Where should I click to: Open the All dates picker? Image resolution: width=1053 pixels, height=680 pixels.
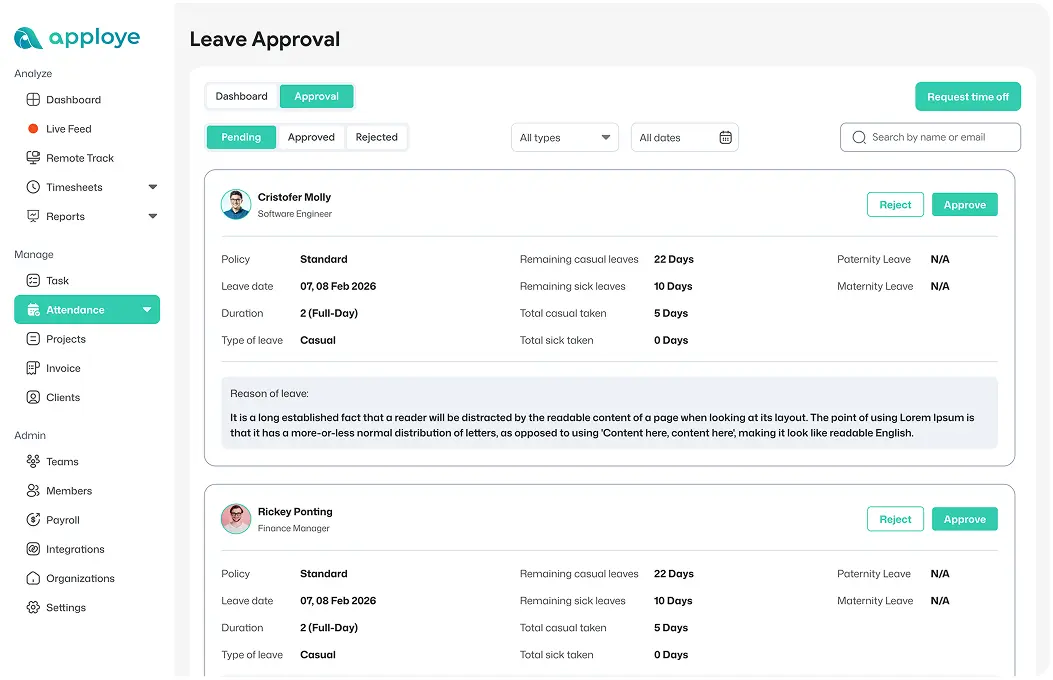click(684, 138)
